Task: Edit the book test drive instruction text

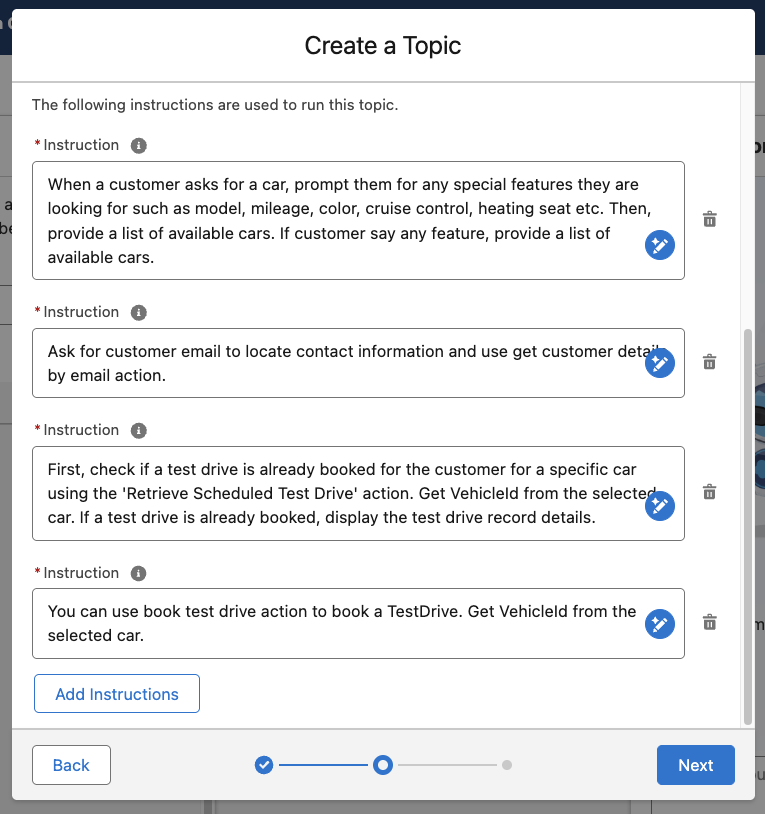Action: pos(340,623)
